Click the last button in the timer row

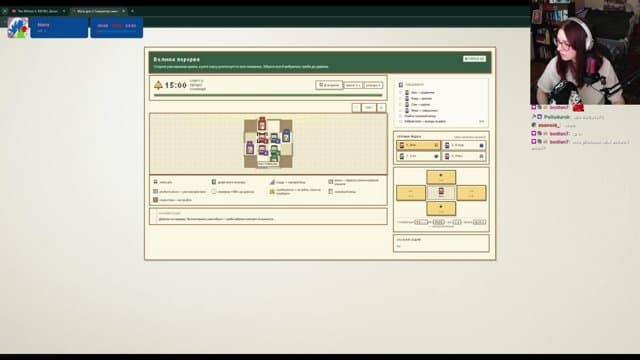[373, 85]
